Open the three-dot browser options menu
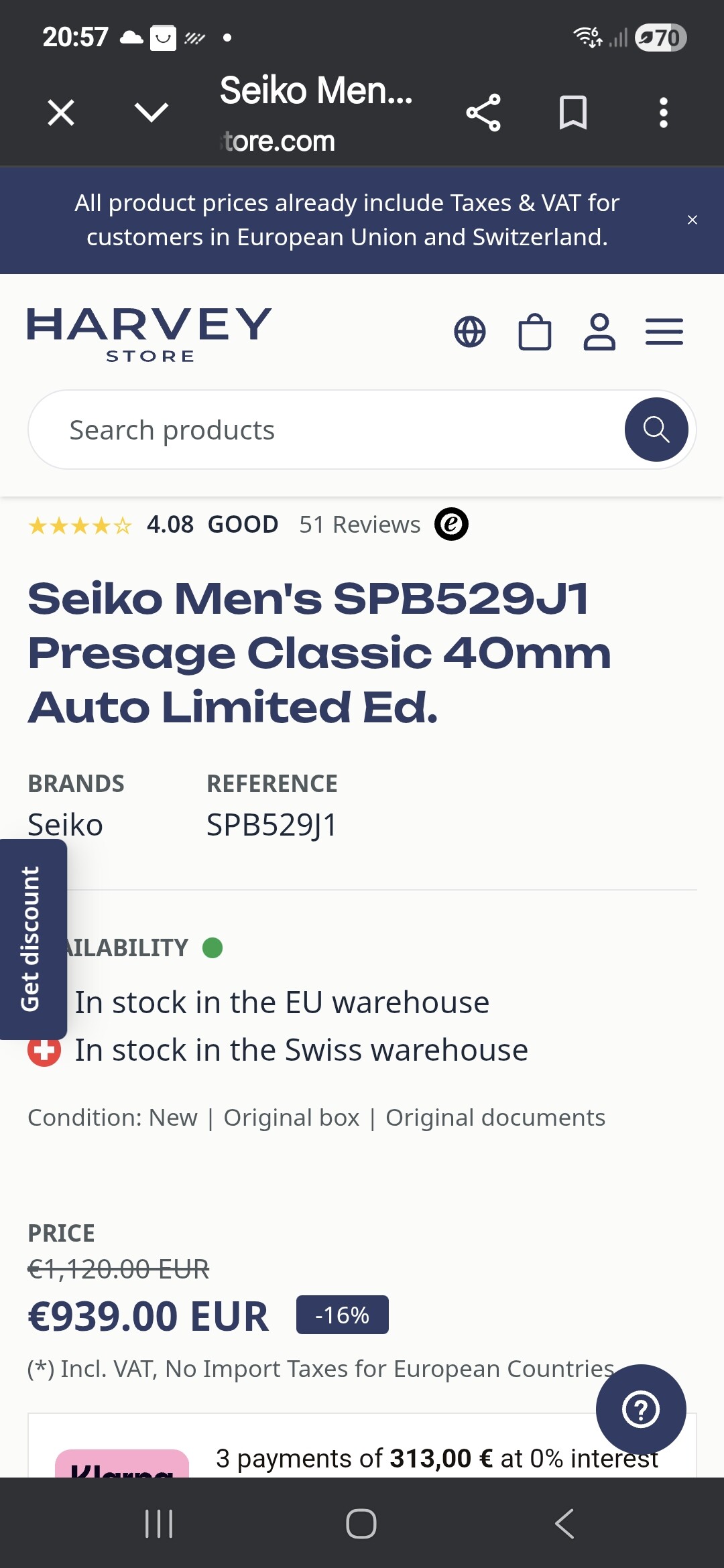This screenshot has height=1568, width=724. 663,113
